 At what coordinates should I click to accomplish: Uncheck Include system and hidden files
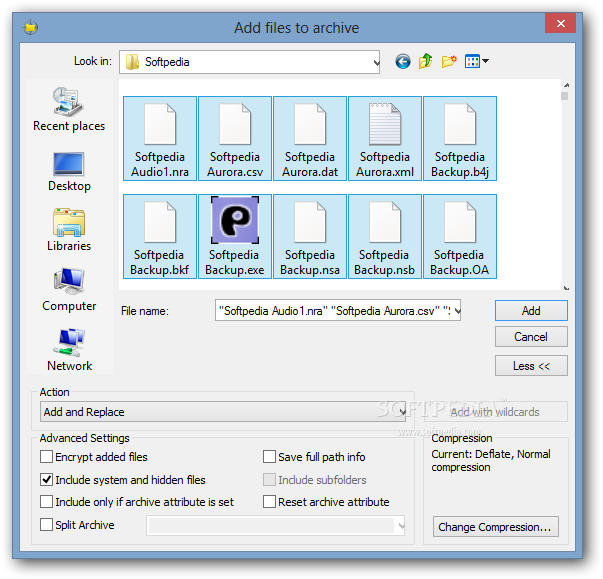[x=47, y=479]
